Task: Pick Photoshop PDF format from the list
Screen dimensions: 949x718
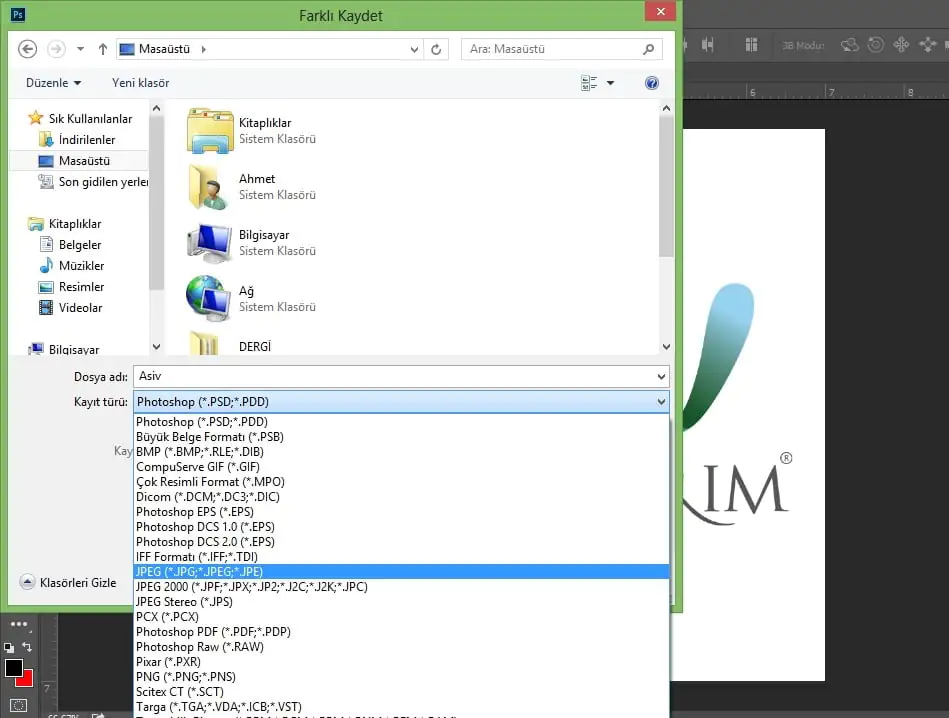Action: pyautogui.click(x=213, y=632)
